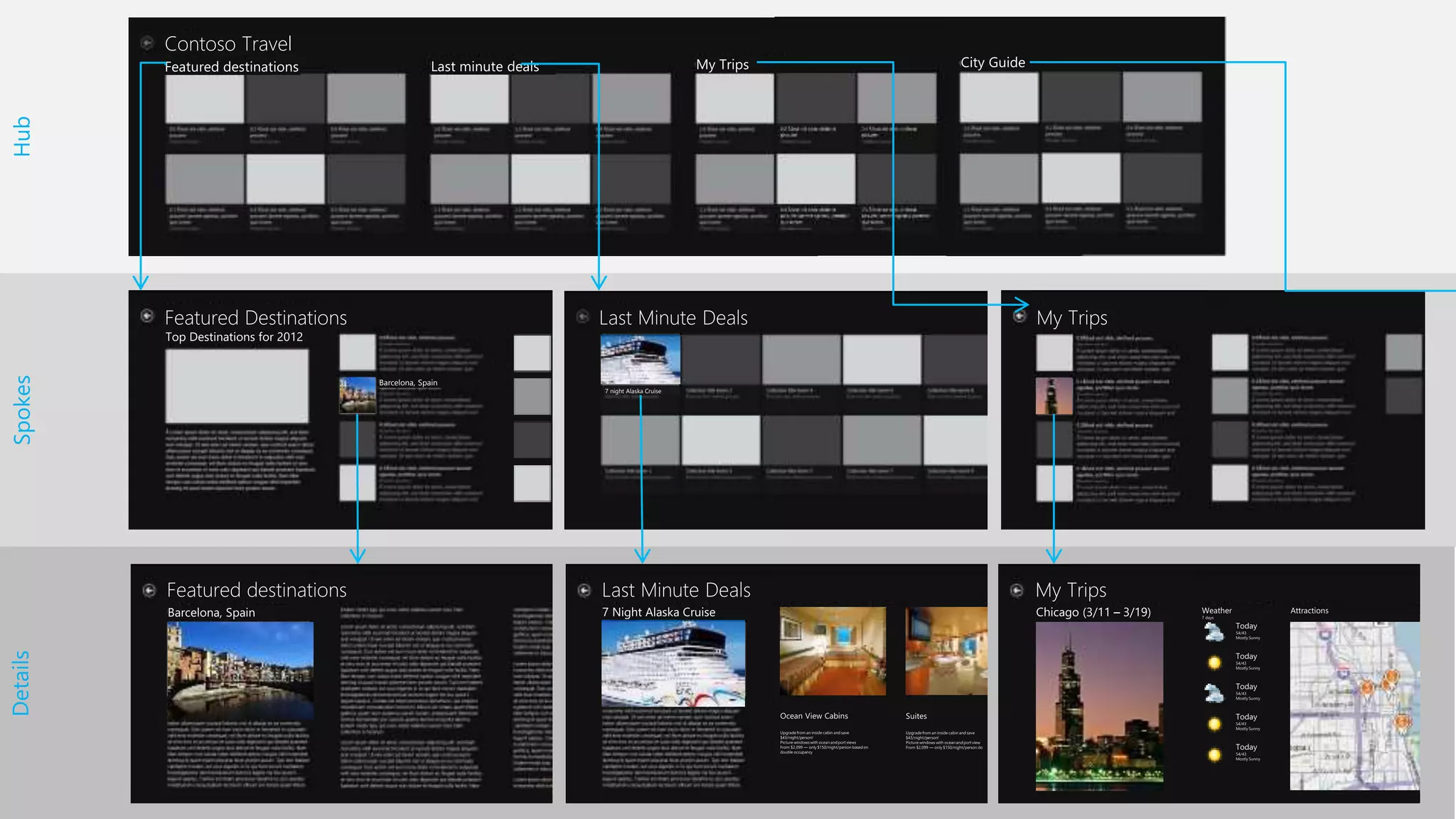The image size is (1456, 819).
Task: Click large cruise ship photo on details page
Action: [673, 663]
